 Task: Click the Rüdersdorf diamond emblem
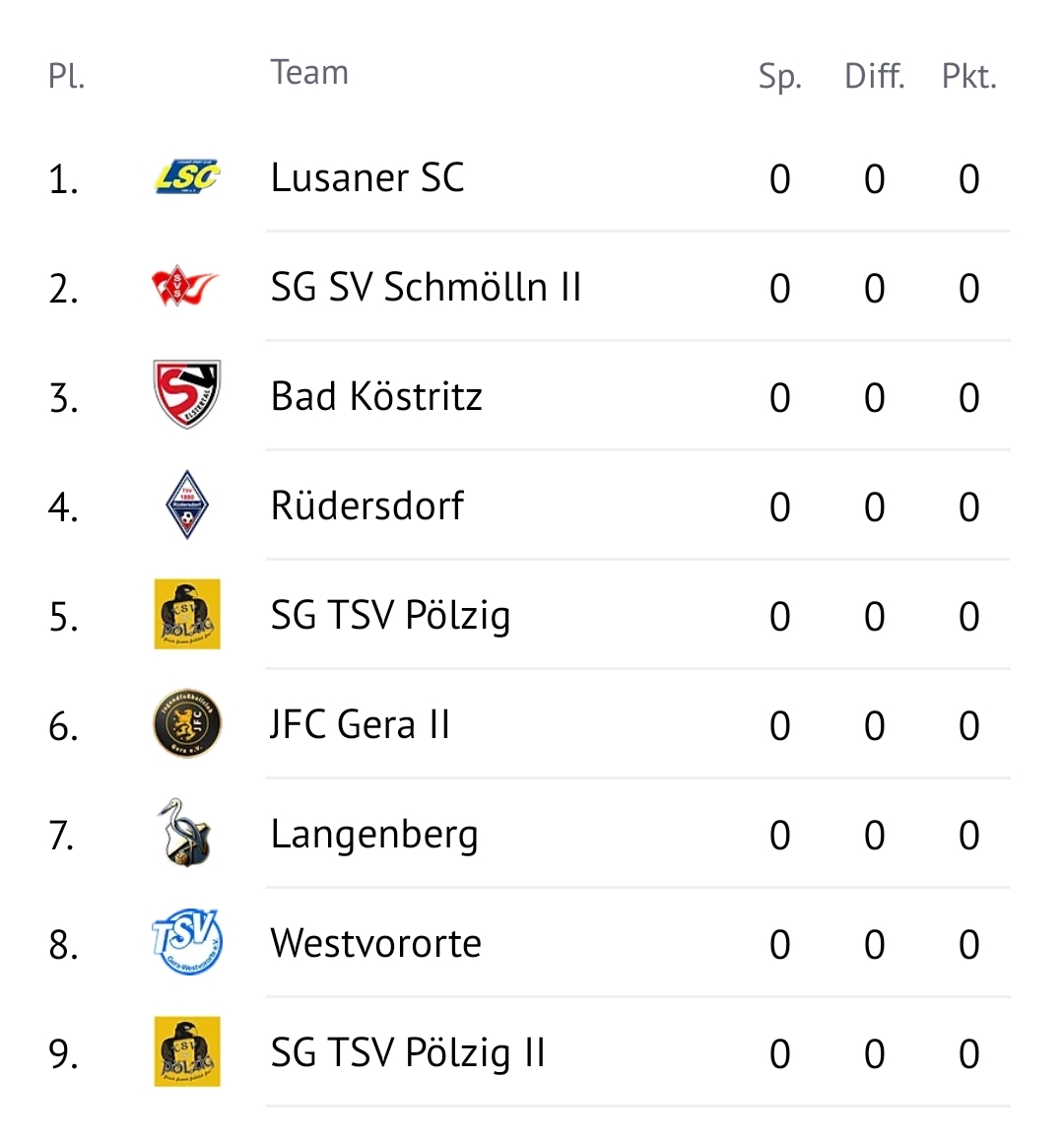(x=187, y=505)
